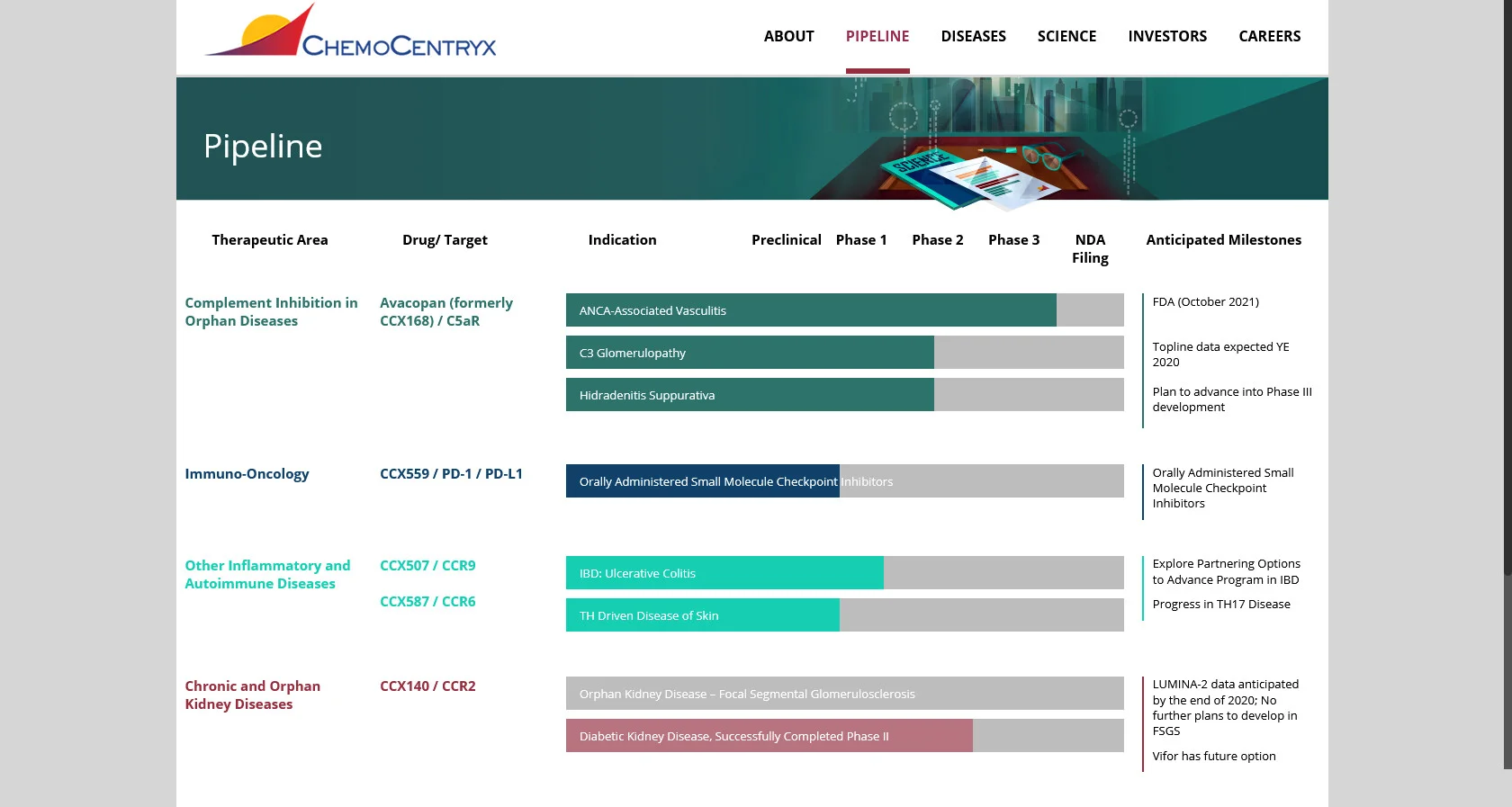Click the Phase 2 column header

coord(938,240)
